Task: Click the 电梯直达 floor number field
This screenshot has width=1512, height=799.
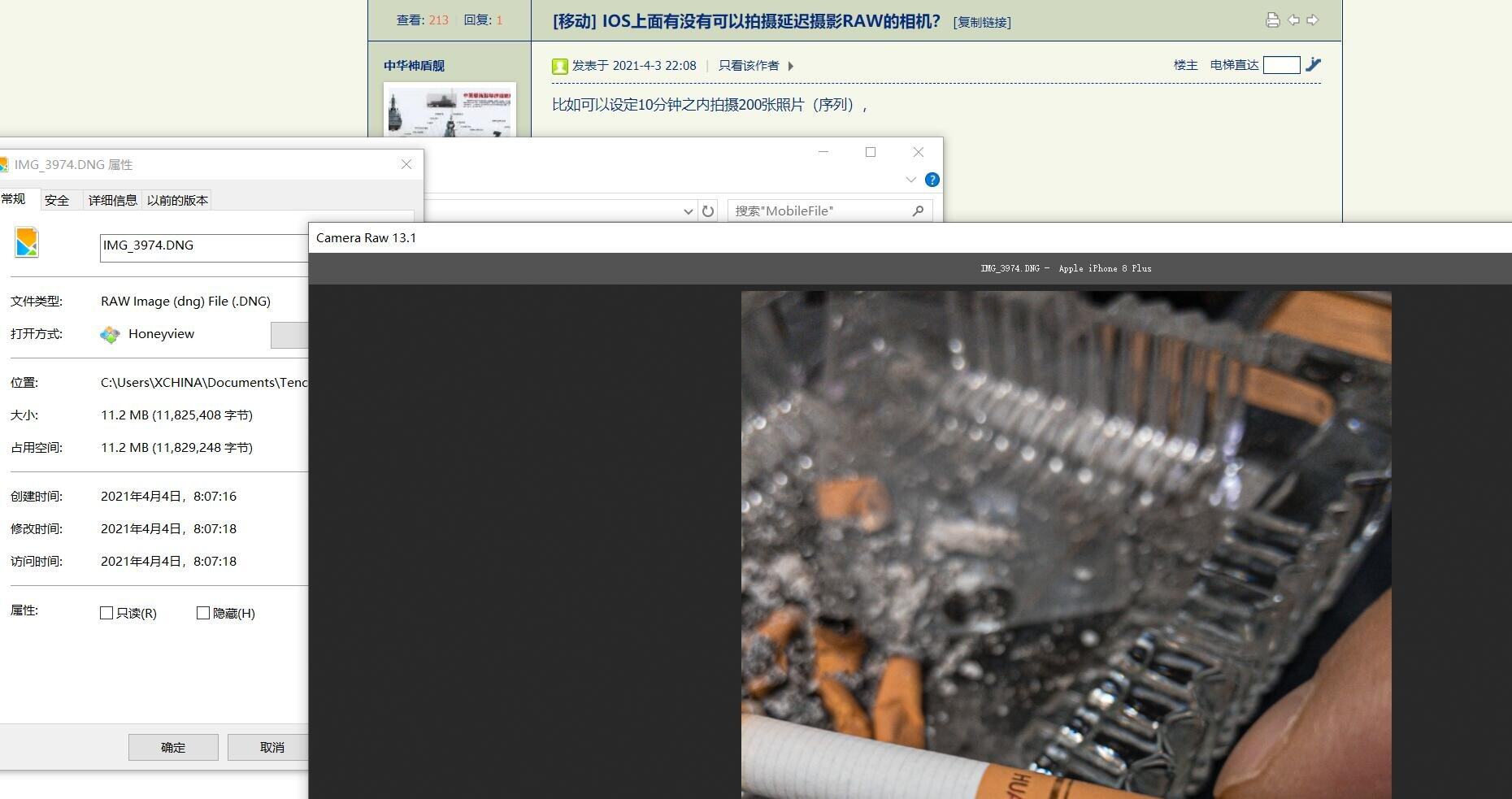Action: (1281, 65)
